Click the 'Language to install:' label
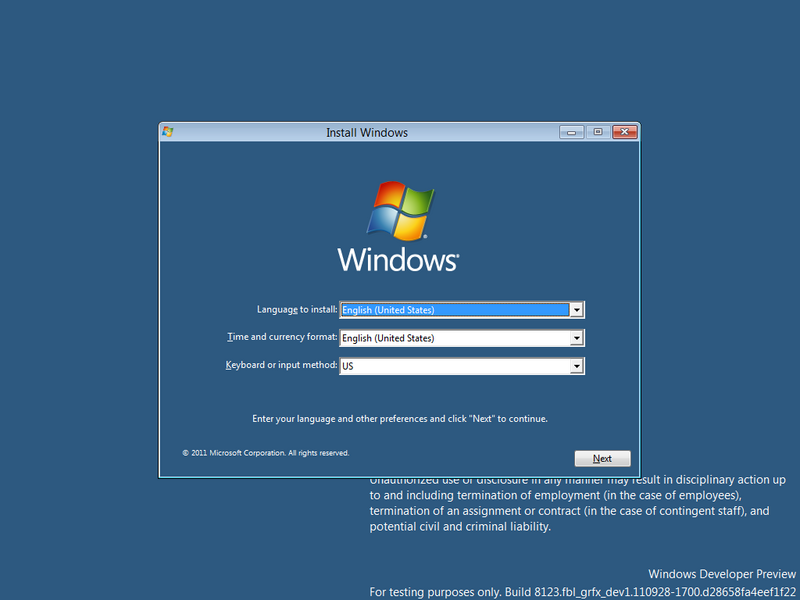The height and width of the screenshot is (600, 800). pyautogui.click(x=297, y=309)
